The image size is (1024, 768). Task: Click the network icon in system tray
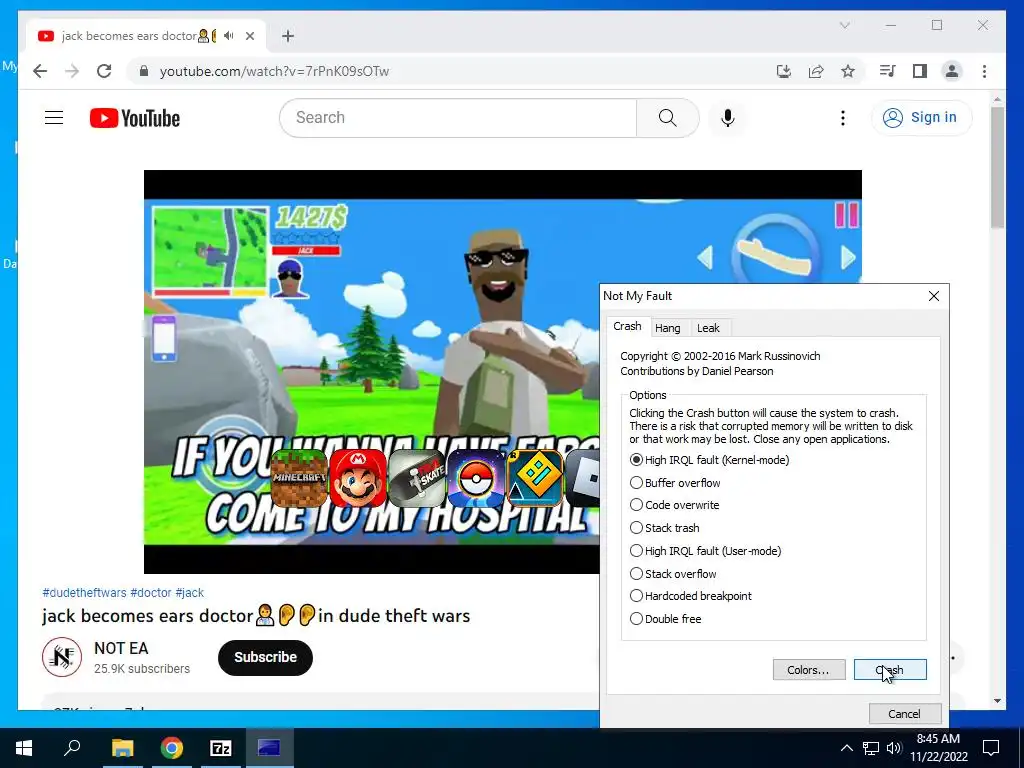tap(871, 748)
